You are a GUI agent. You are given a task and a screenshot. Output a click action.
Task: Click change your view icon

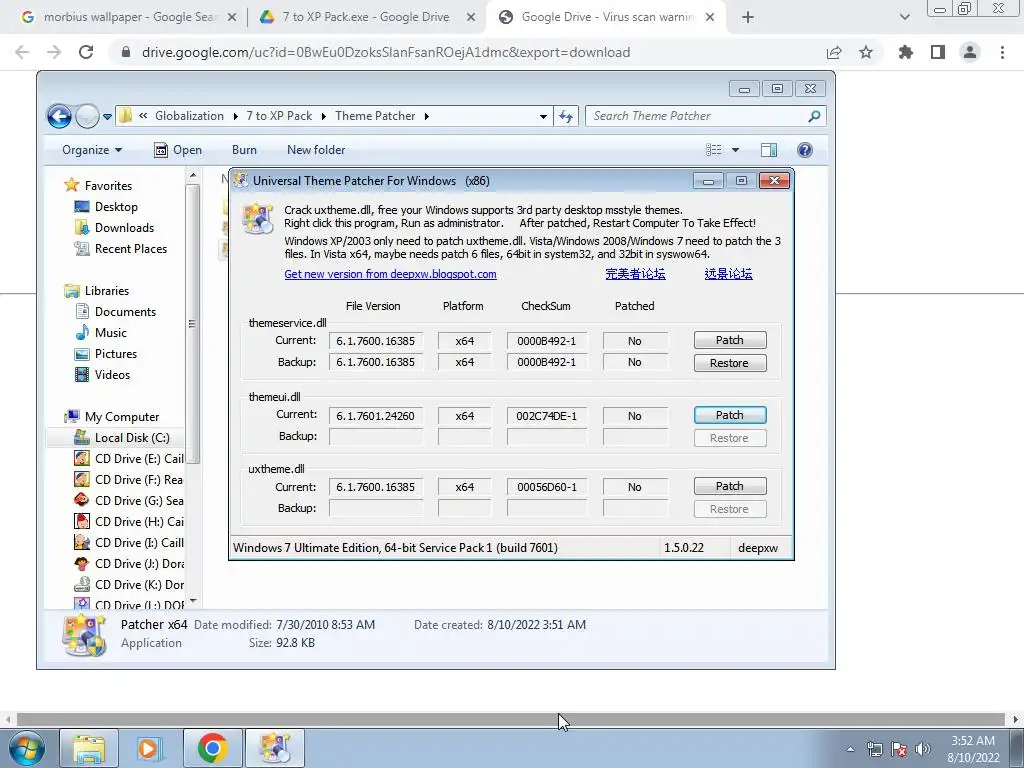tap(714, 150)
